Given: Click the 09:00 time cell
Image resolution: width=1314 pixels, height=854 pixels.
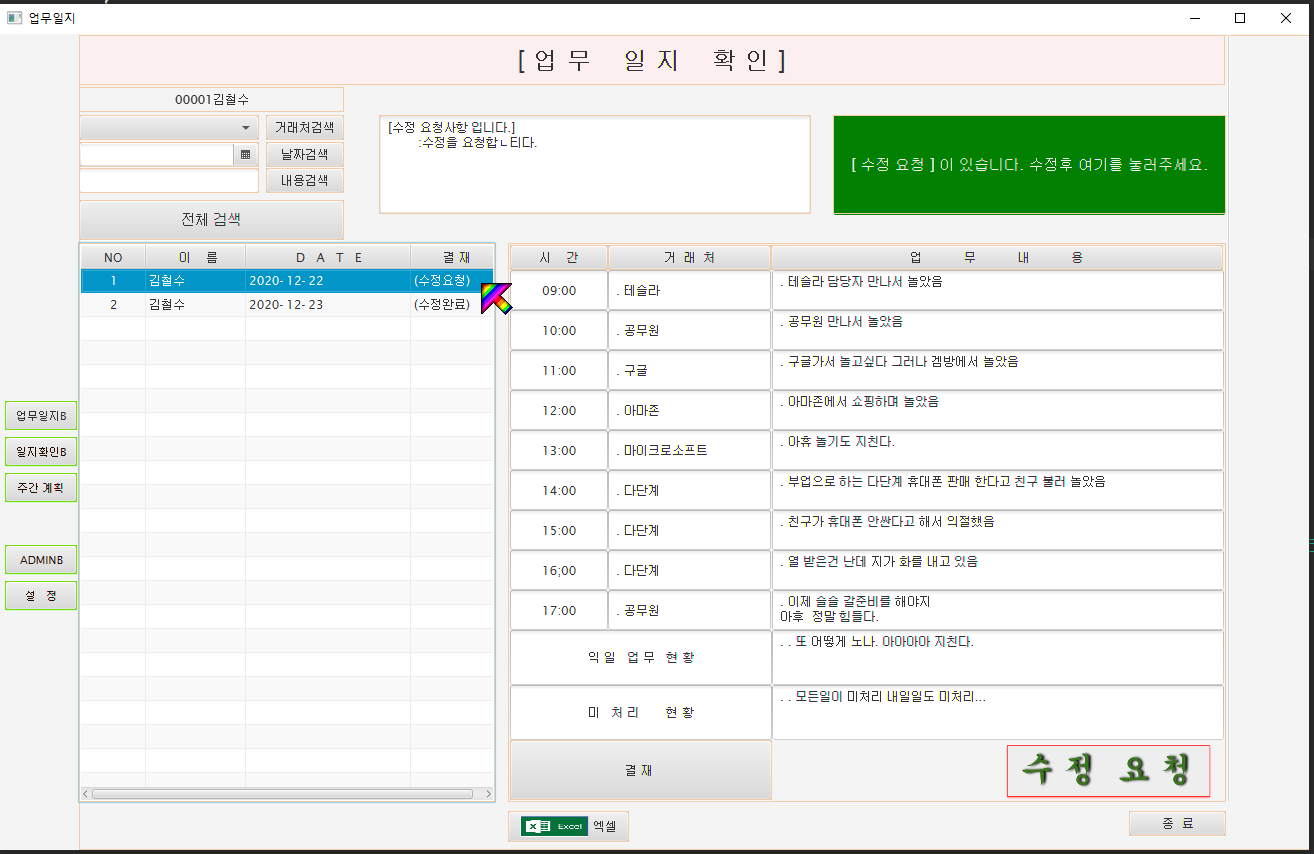Looking at the screenshot, I should [x=559, y=290].
